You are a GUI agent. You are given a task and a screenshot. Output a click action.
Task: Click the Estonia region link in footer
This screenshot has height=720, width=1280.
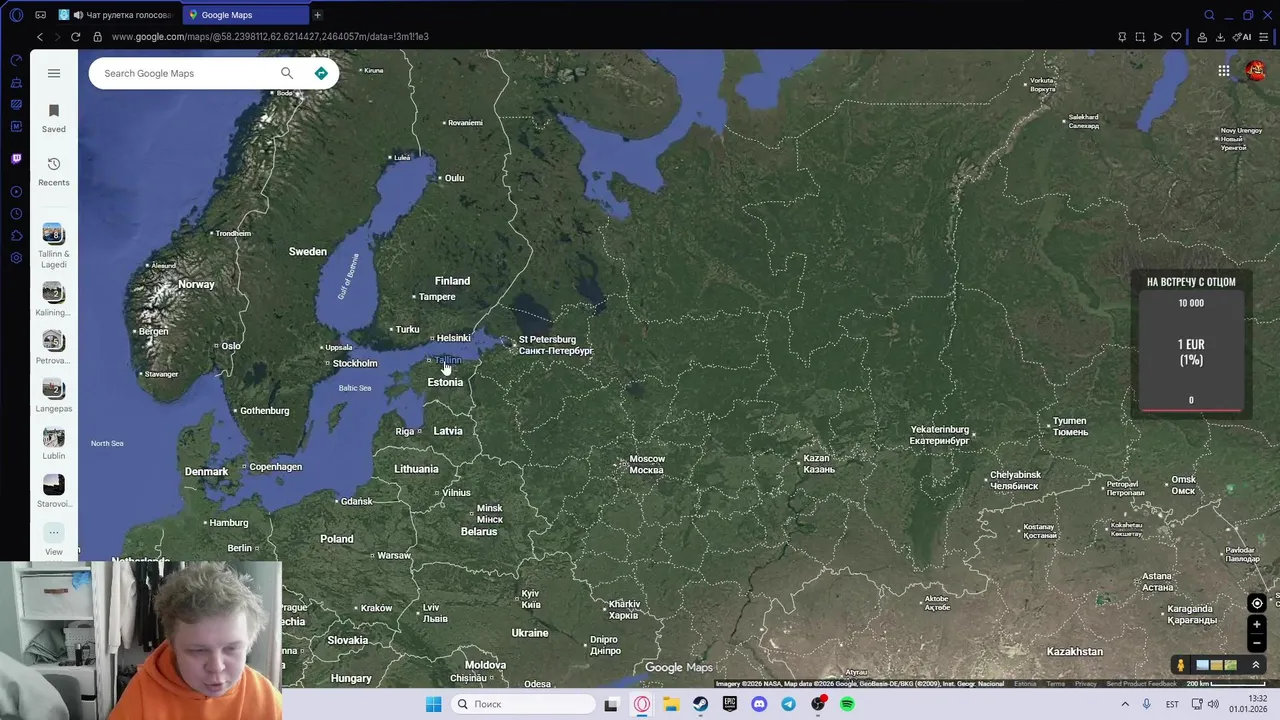coord(1025,684)
